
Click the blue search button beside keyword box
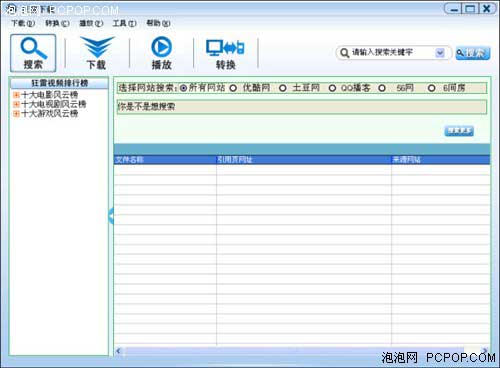(473, 53)
